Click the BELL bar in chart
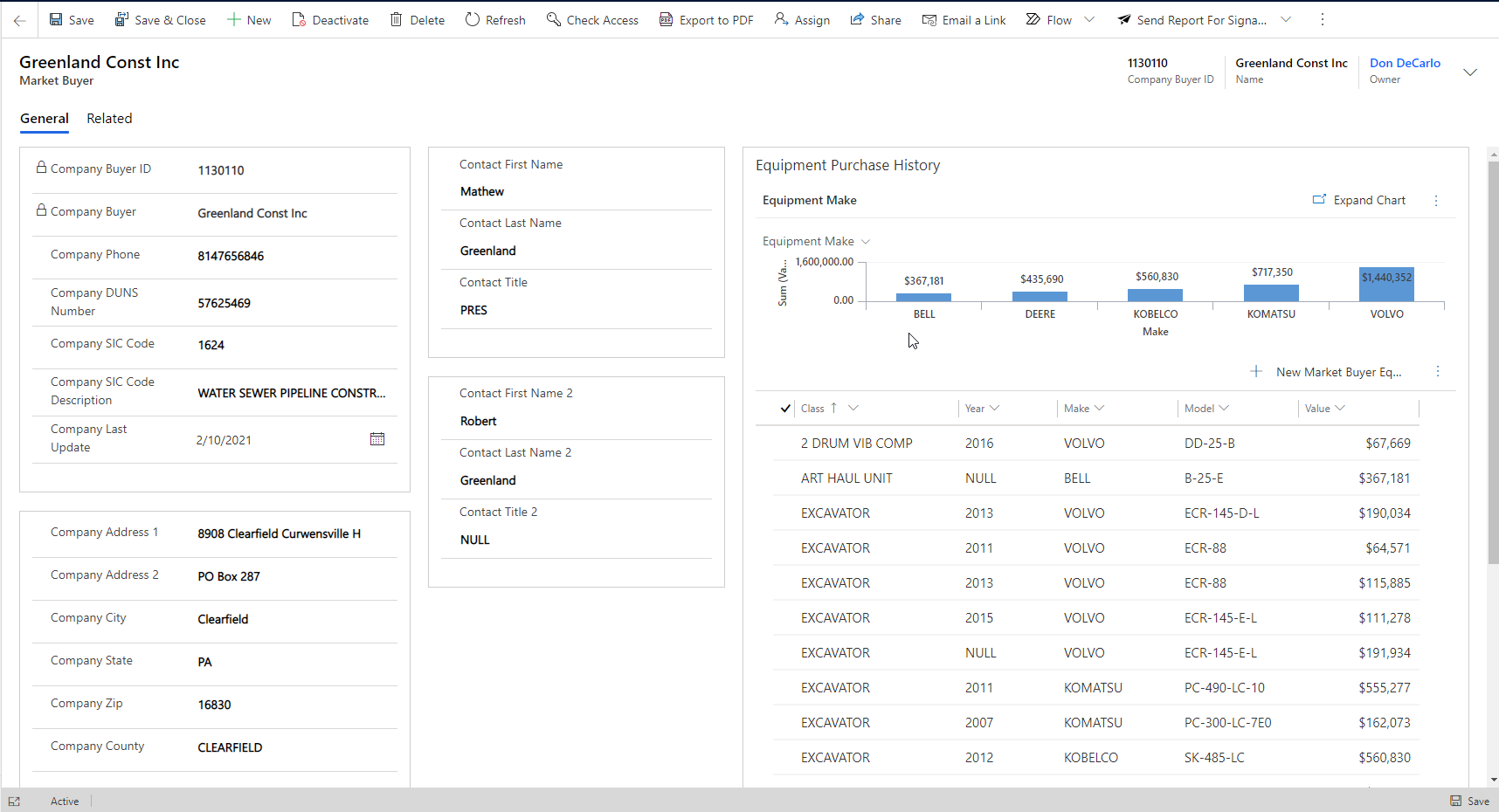Viewport: 1499px width, 812px height. 923,297
